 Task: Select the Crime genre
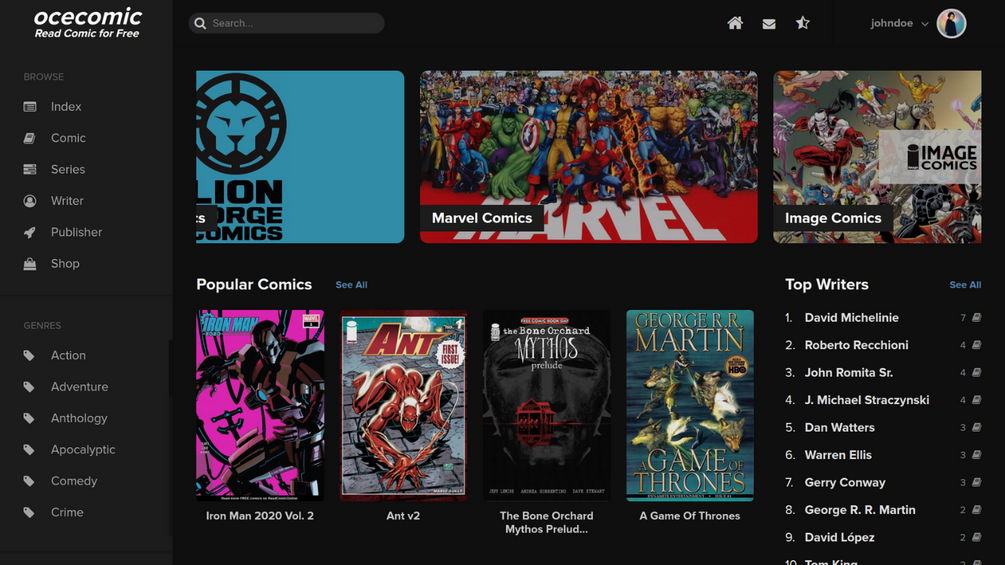(x=67, y=512)
